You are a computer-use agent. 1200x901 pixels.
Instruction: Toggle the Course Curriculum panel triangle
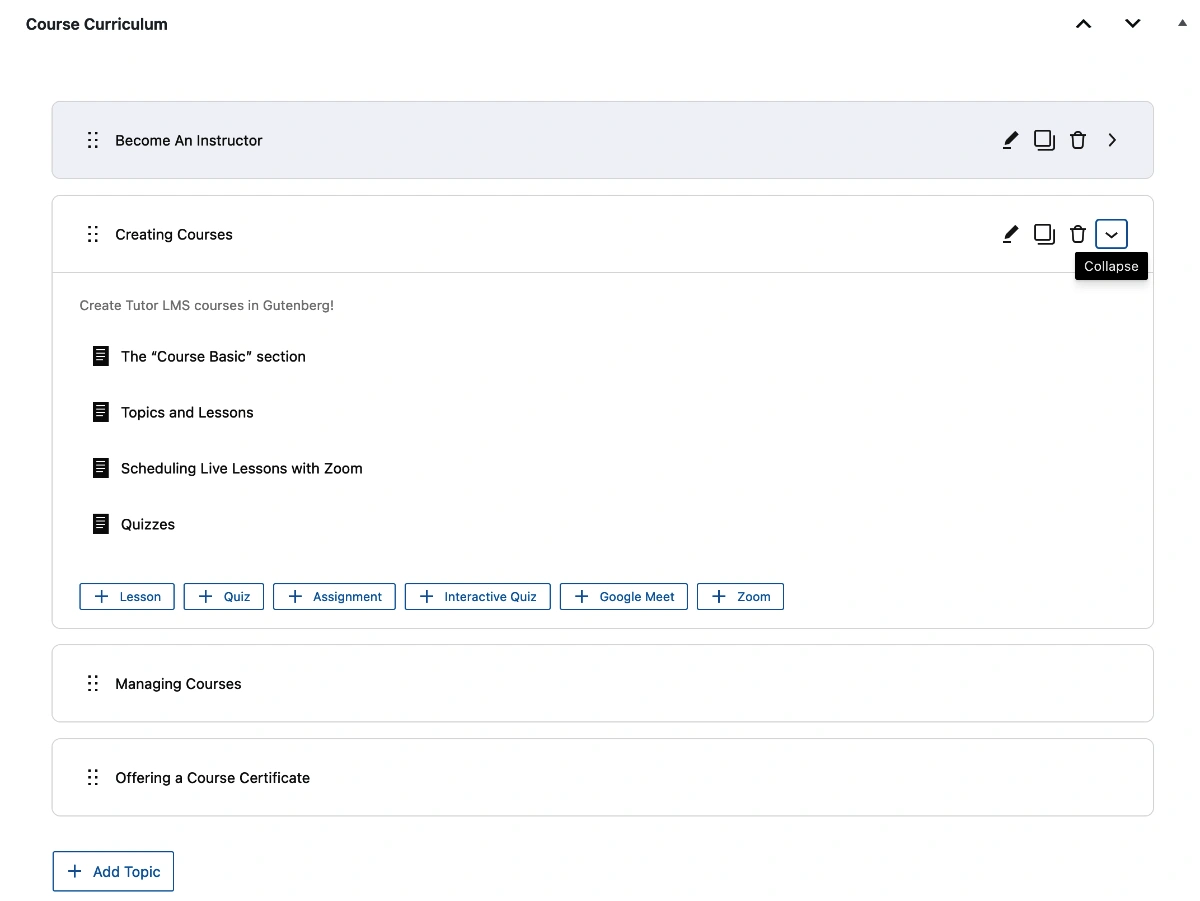pyautogui.click(x=1183, y=23)
